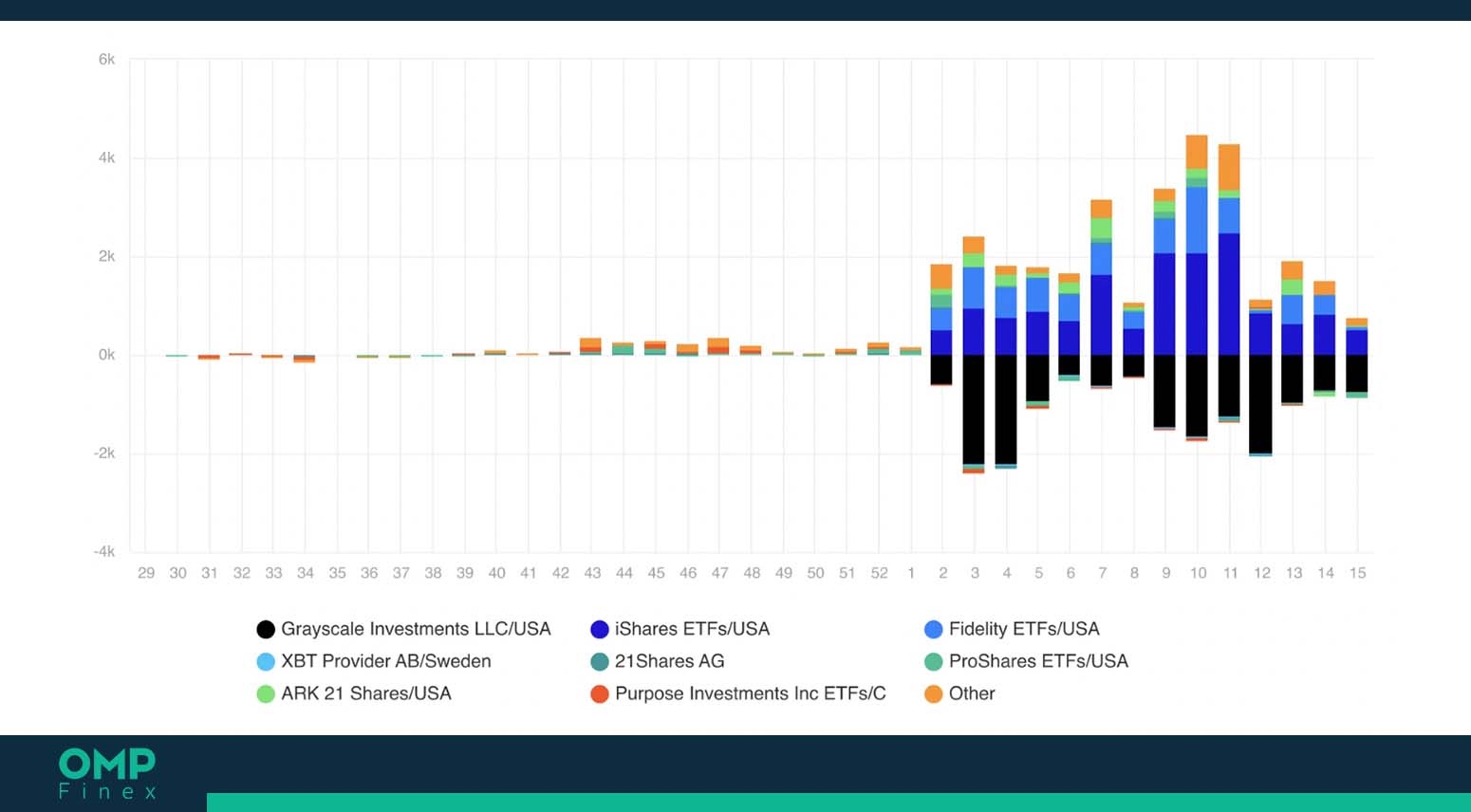Click x-axis week label '40'
This screenshot has height=812, width=1471.
(496, 573)
